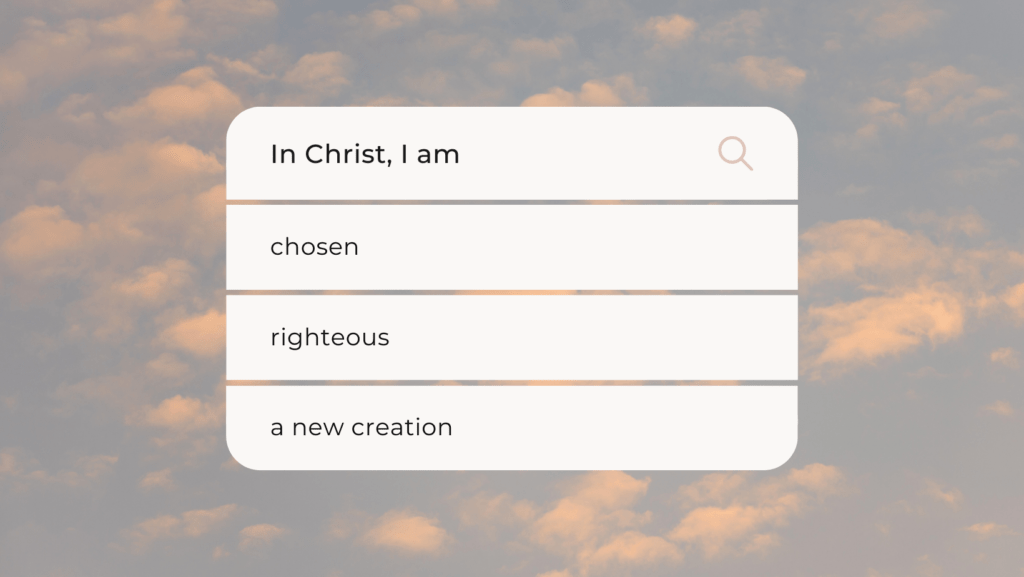Click the letter "I" in the search query
Viewport: 1024px width, 577px height.
click(x=404, y=154)
